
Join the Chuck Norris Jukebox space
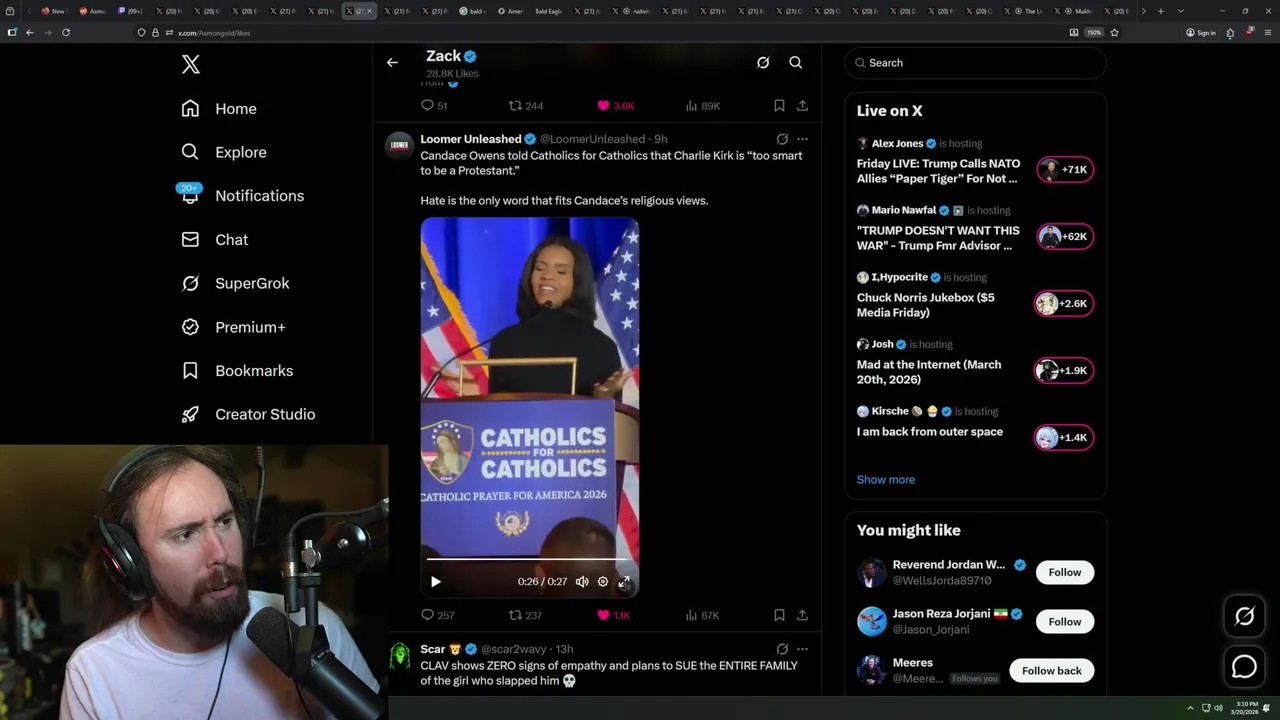(926, 305)
